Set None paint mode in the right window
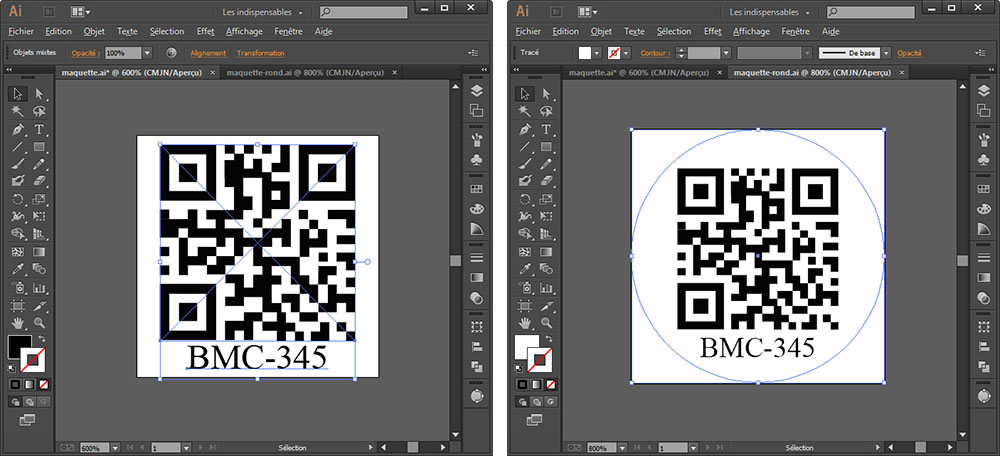The height and width of the screenshot is (456, 1000). coord(551,385)
